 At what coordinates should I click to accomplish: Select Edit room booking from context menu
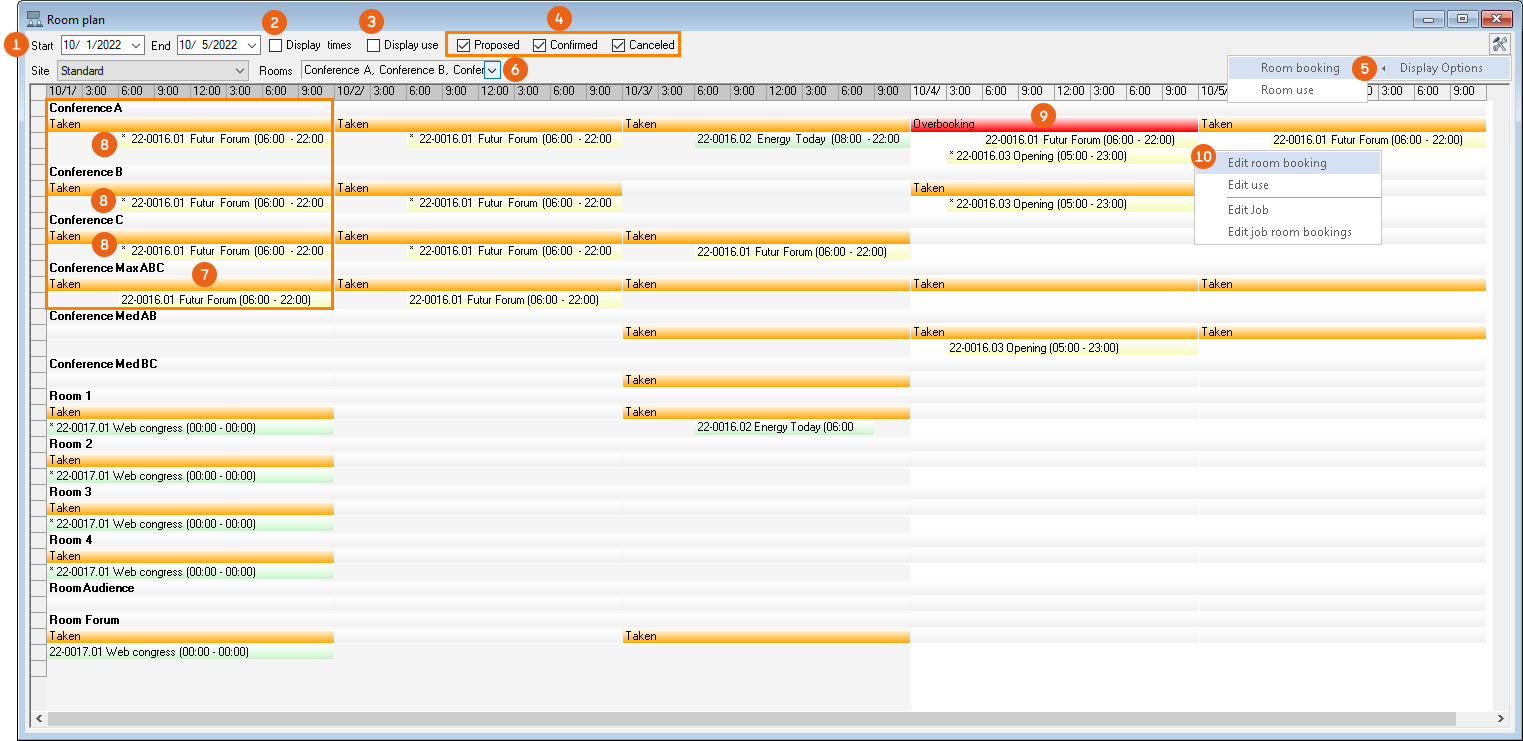[1277, 163]
